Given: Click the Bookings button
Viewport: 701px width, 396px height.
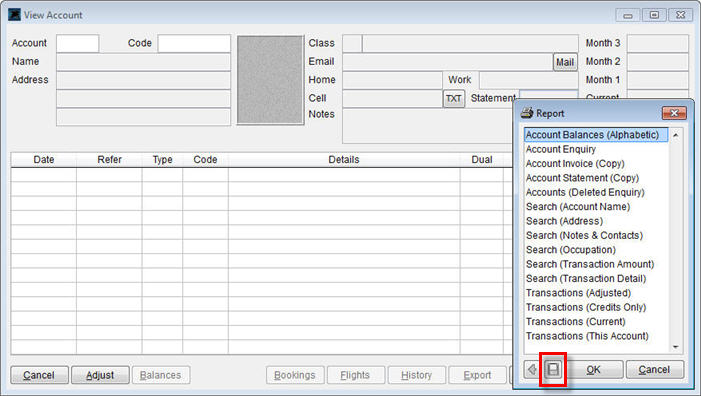Looking at the screenshot, I should pos(295,375).
